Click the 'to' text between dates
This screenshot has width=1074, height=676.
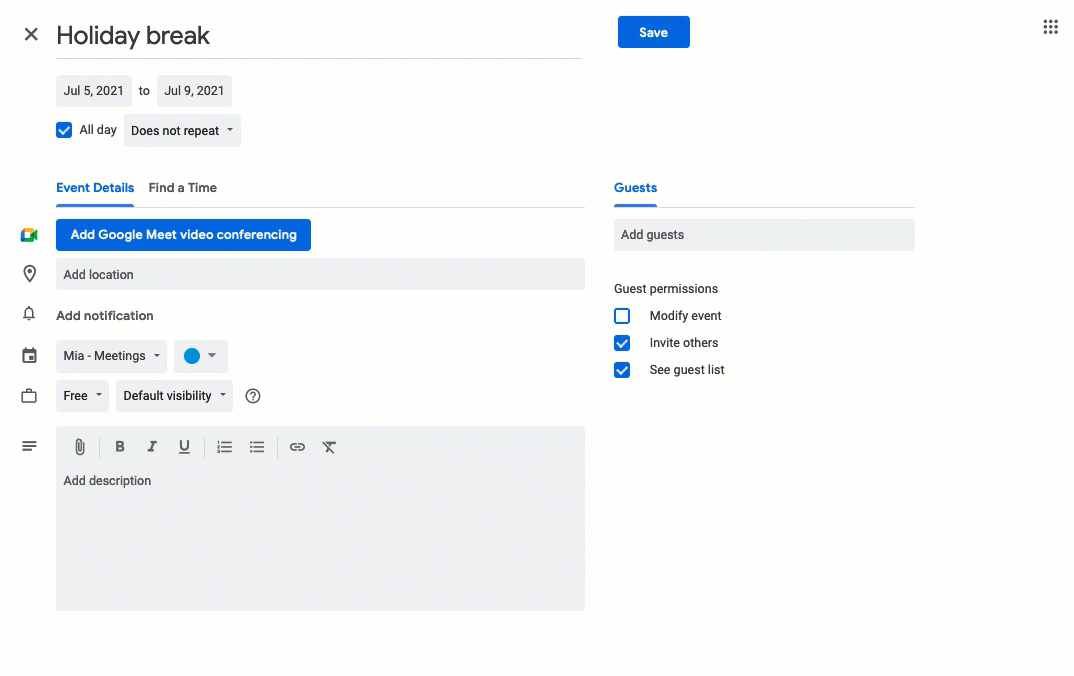point(144,91)
